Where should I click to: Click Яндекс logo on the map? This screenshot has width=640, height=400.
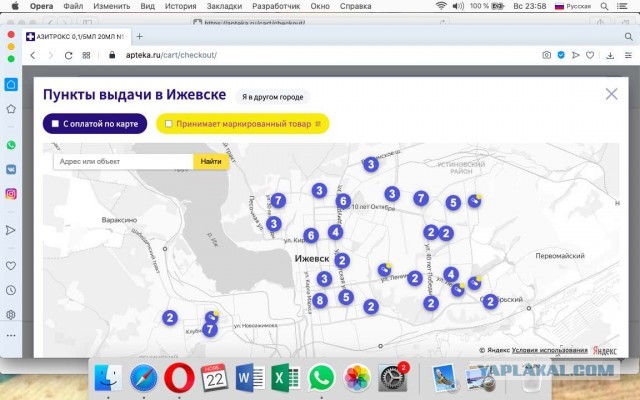coord(605,351)
